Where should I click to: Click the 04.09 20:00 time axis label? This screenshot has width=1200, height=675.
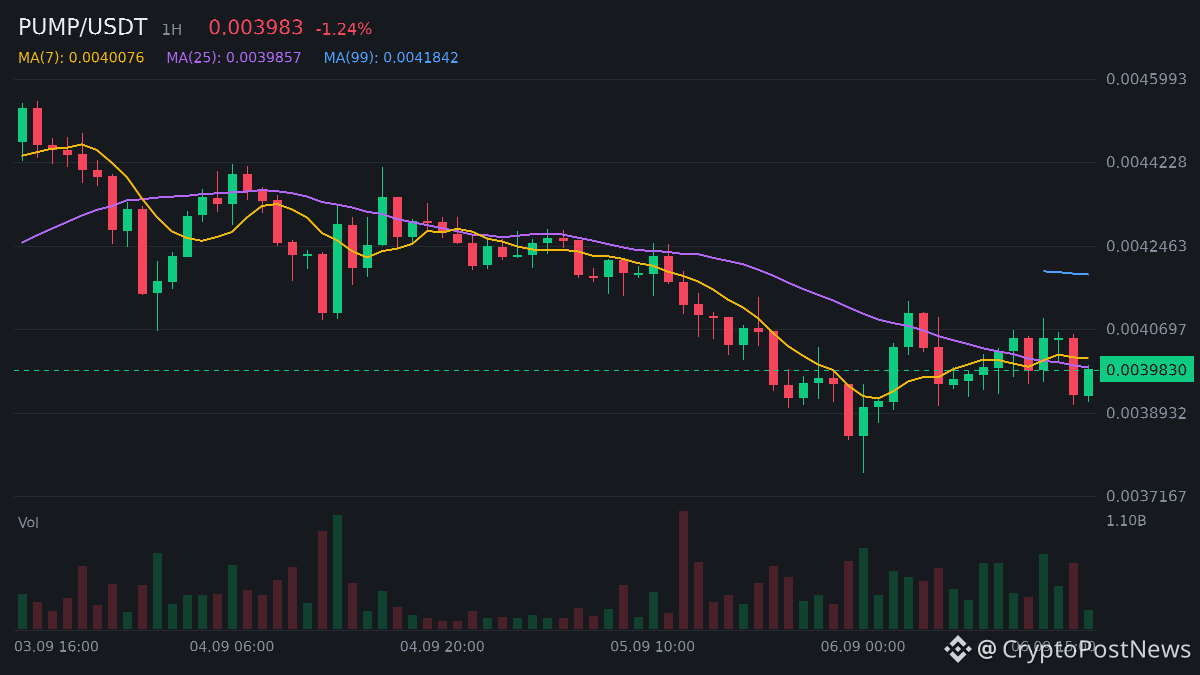coord(442,647)
